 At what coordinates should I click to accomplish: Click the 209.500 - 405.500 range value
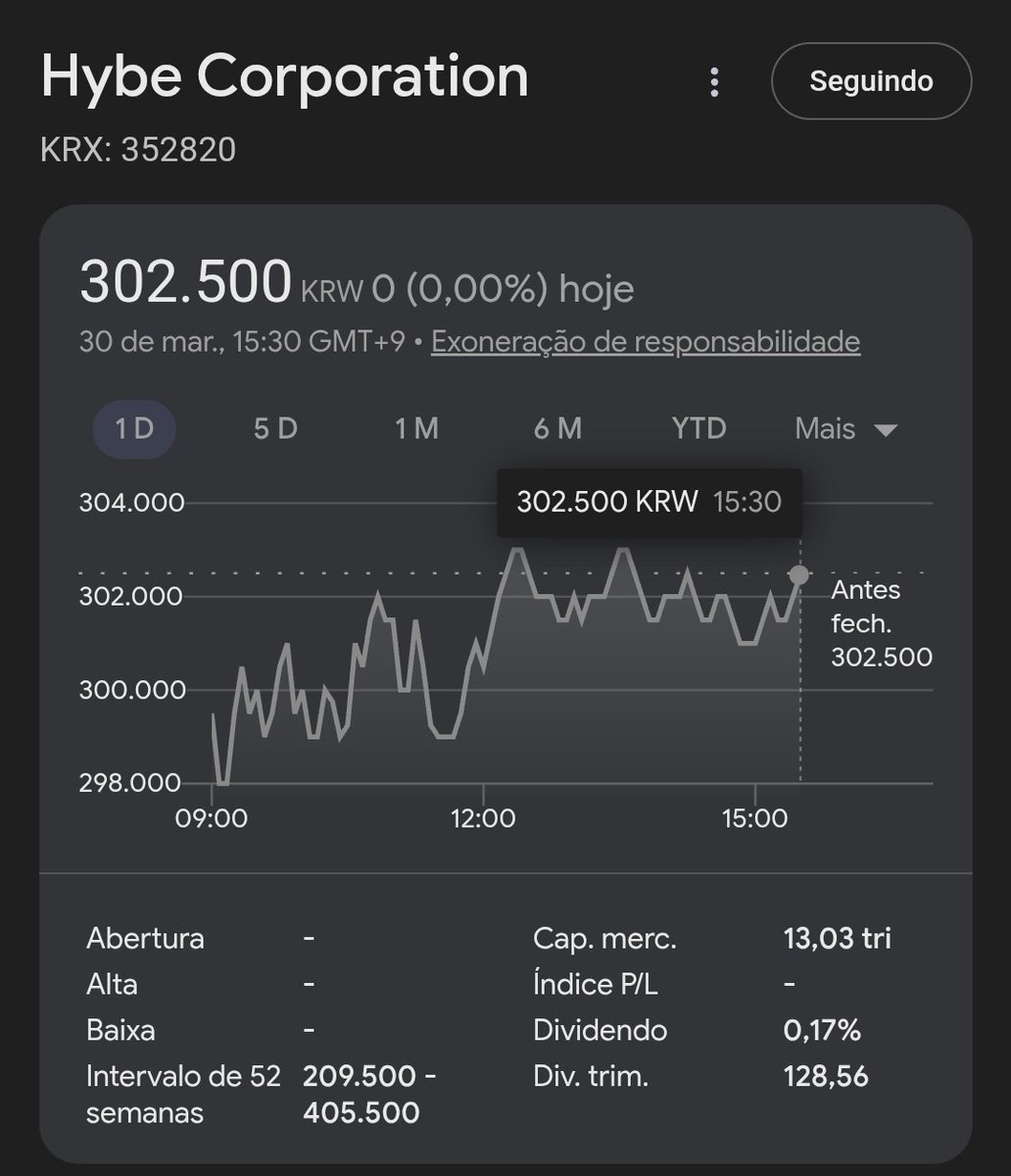369,1095
